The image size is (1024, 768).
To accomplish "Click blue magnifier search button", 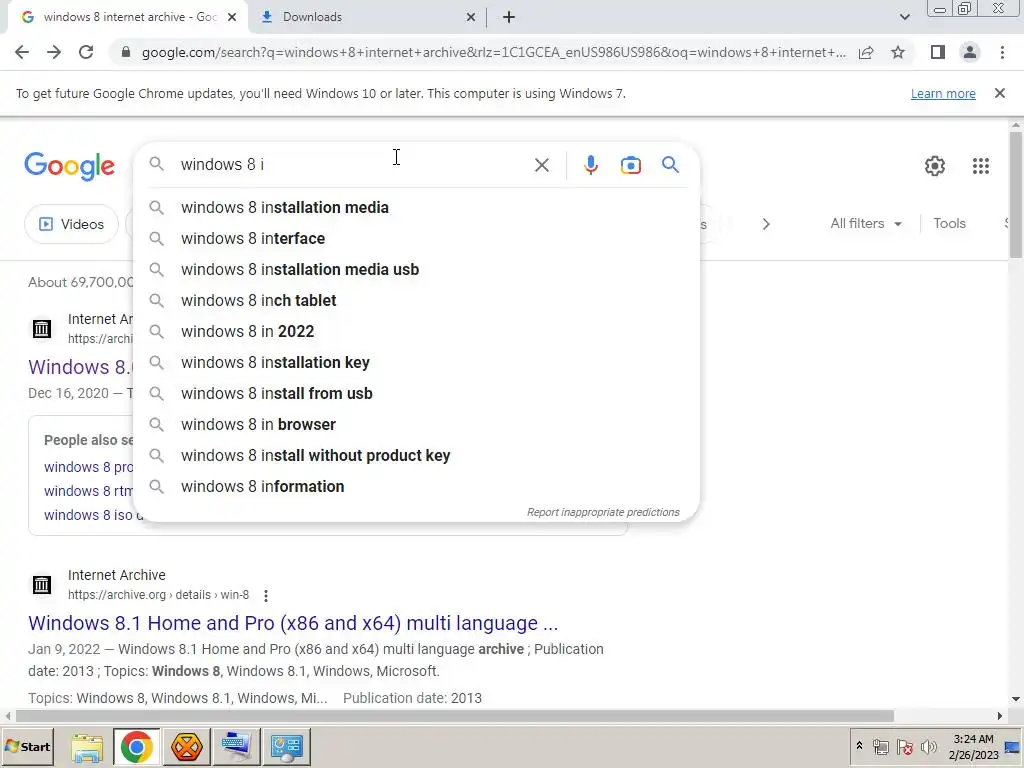I will [x=670, y=165].
